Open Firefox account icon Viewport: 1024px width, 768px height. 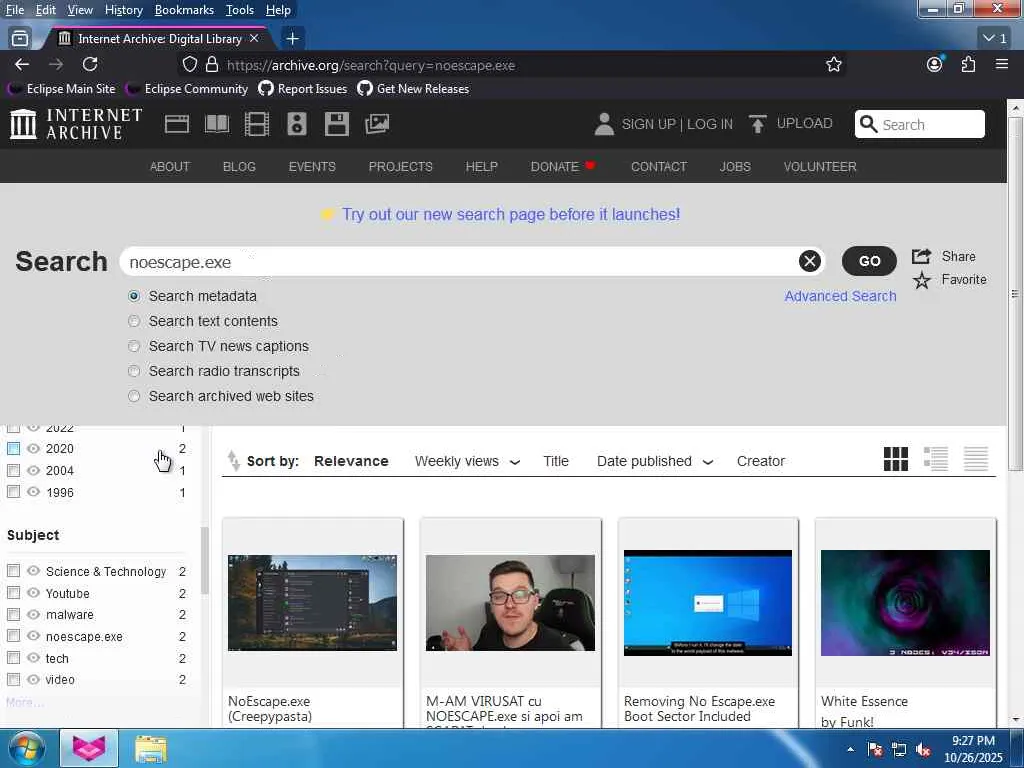click(x=935, y=64)
